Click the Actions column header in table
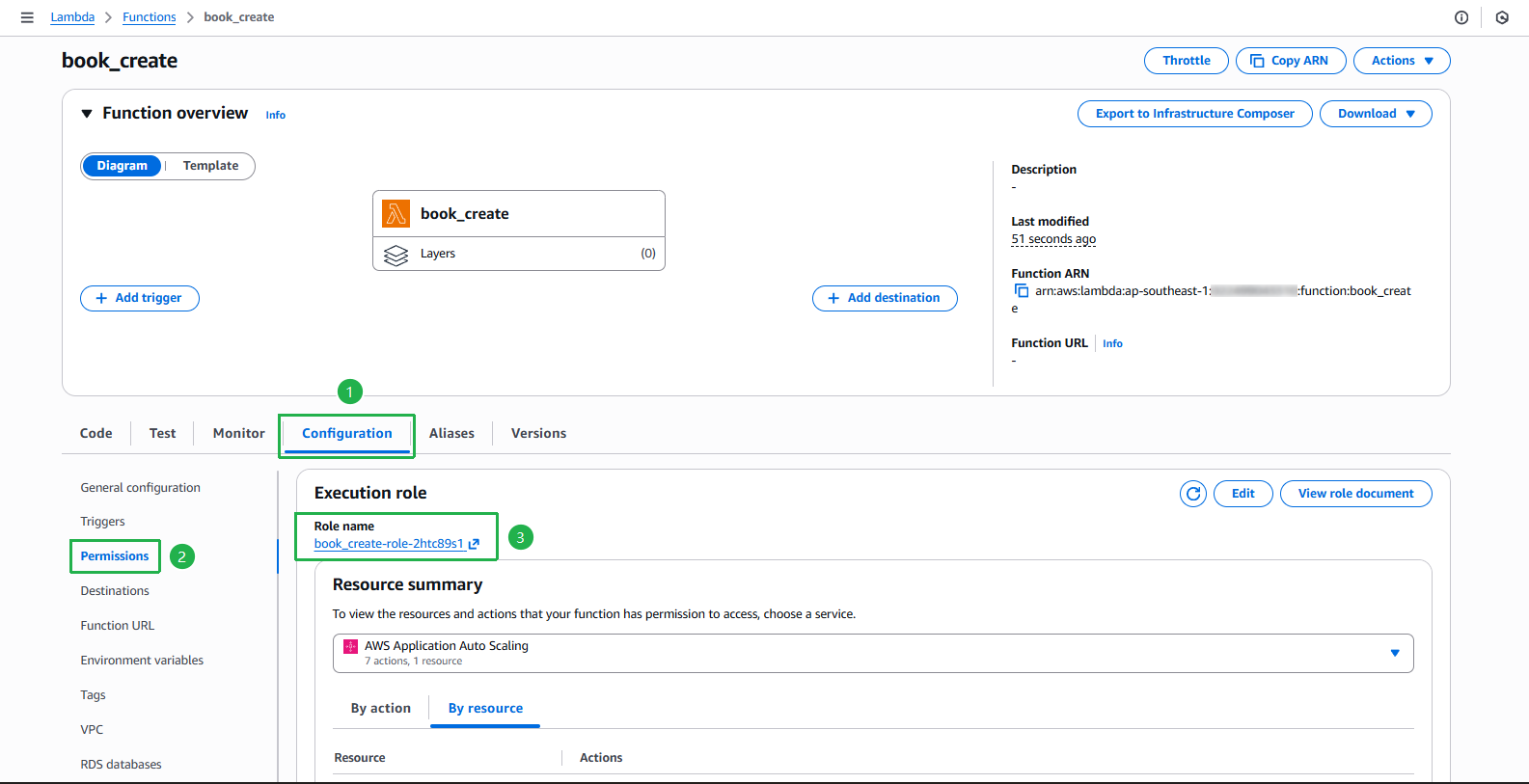Image resolution: width=1529 pixels, height=784 pixels. click(x=601, y=758)
